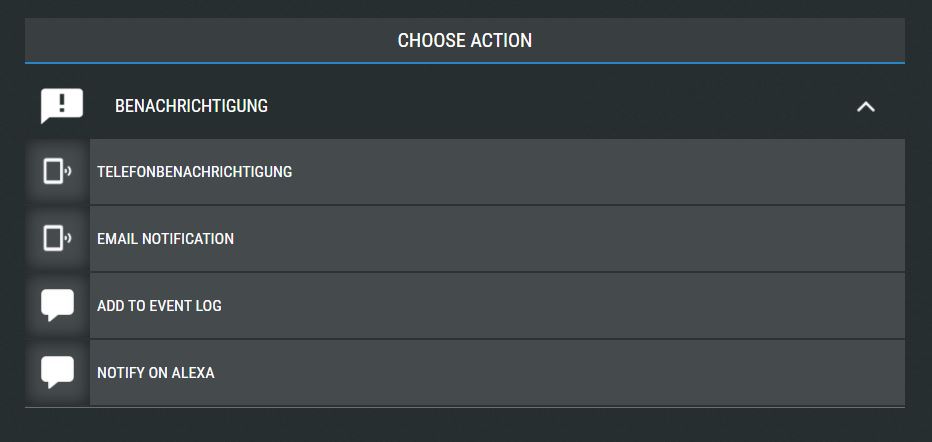
Task: Select the TELEFONBENACHRICHTIGUNG action label
Action: click(194, 172)
